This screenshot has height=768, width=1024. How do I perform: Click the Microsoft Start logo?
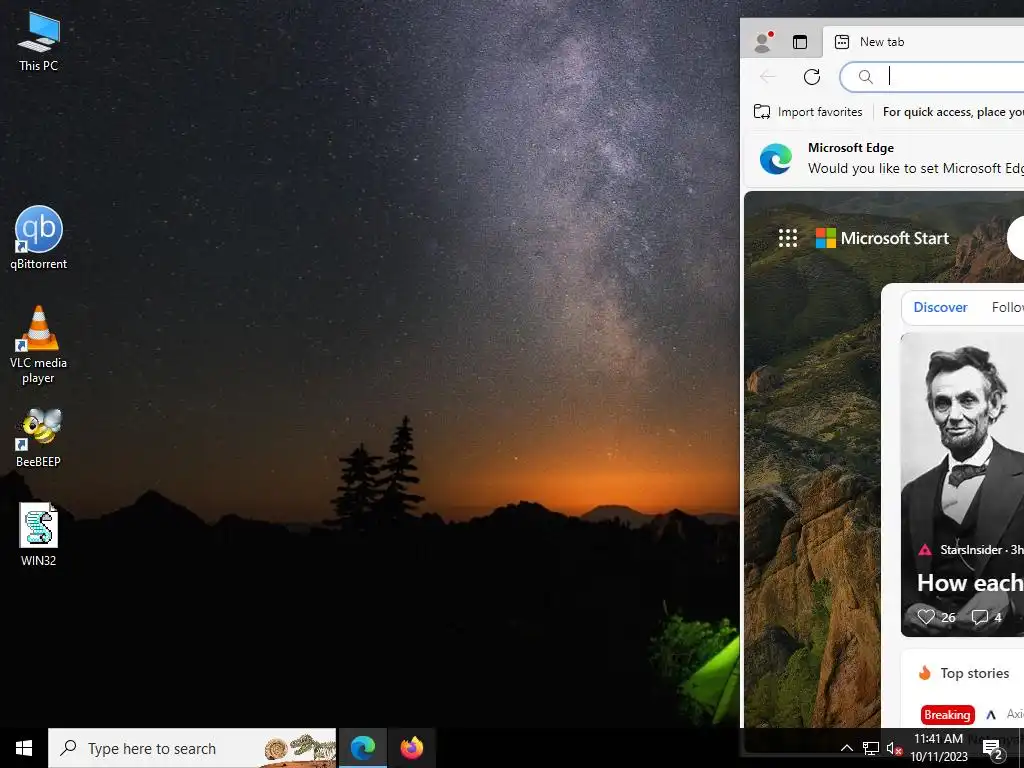click(x=882, y=238)
